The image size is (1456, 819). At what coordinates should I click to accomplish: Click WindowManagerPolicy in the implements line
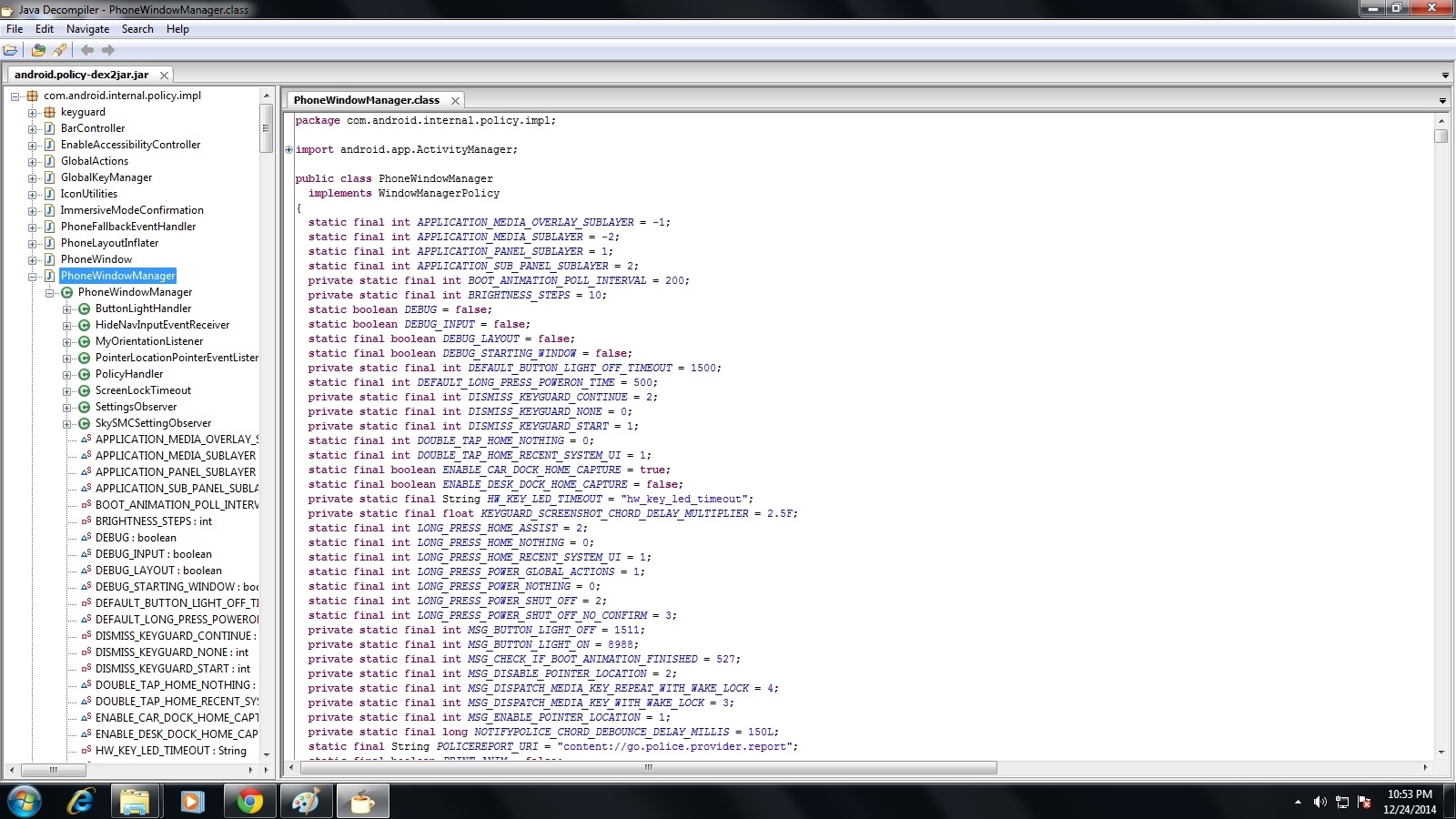pyautogui.click(x=439, y=193)
